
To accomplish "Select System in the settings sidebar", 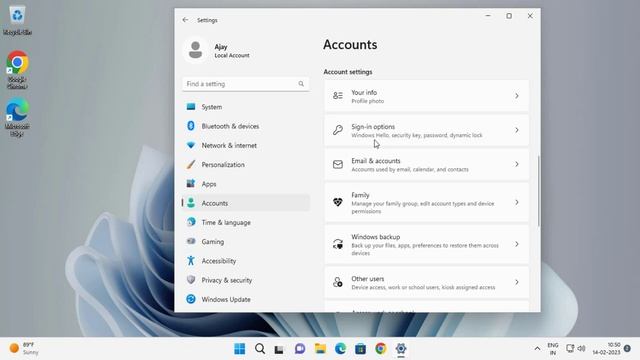I will [x=246, y=107].
